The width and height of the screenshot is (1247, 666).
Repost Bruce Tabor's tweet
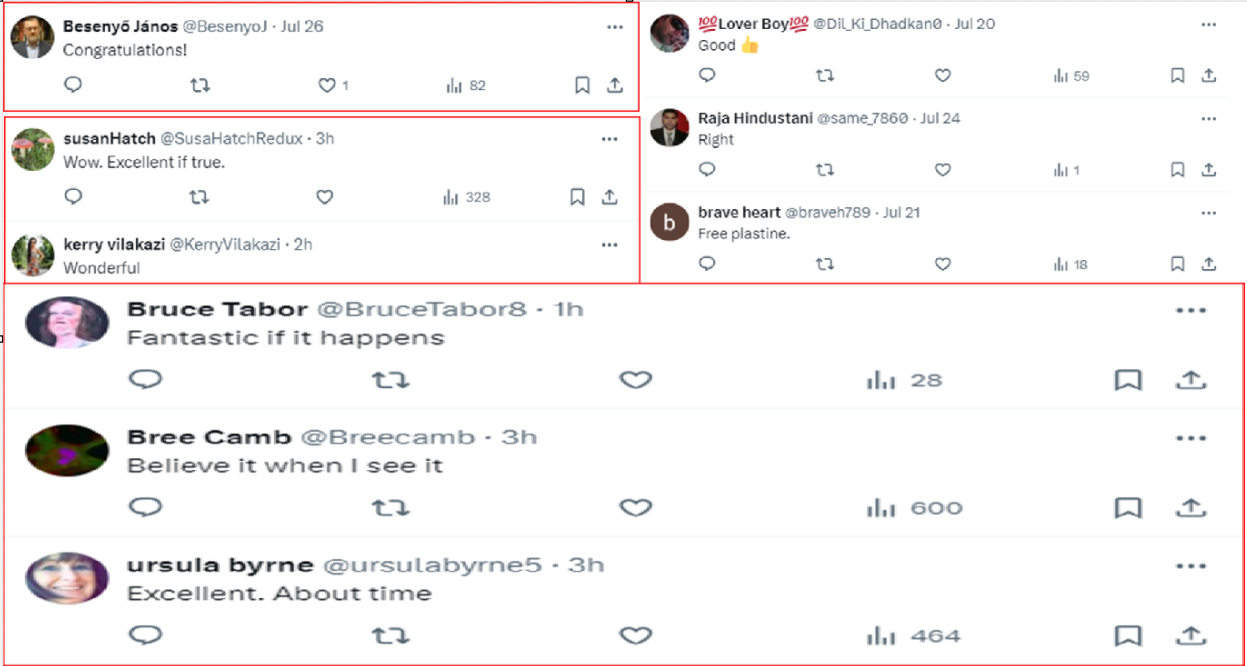(x=390, y=380)
